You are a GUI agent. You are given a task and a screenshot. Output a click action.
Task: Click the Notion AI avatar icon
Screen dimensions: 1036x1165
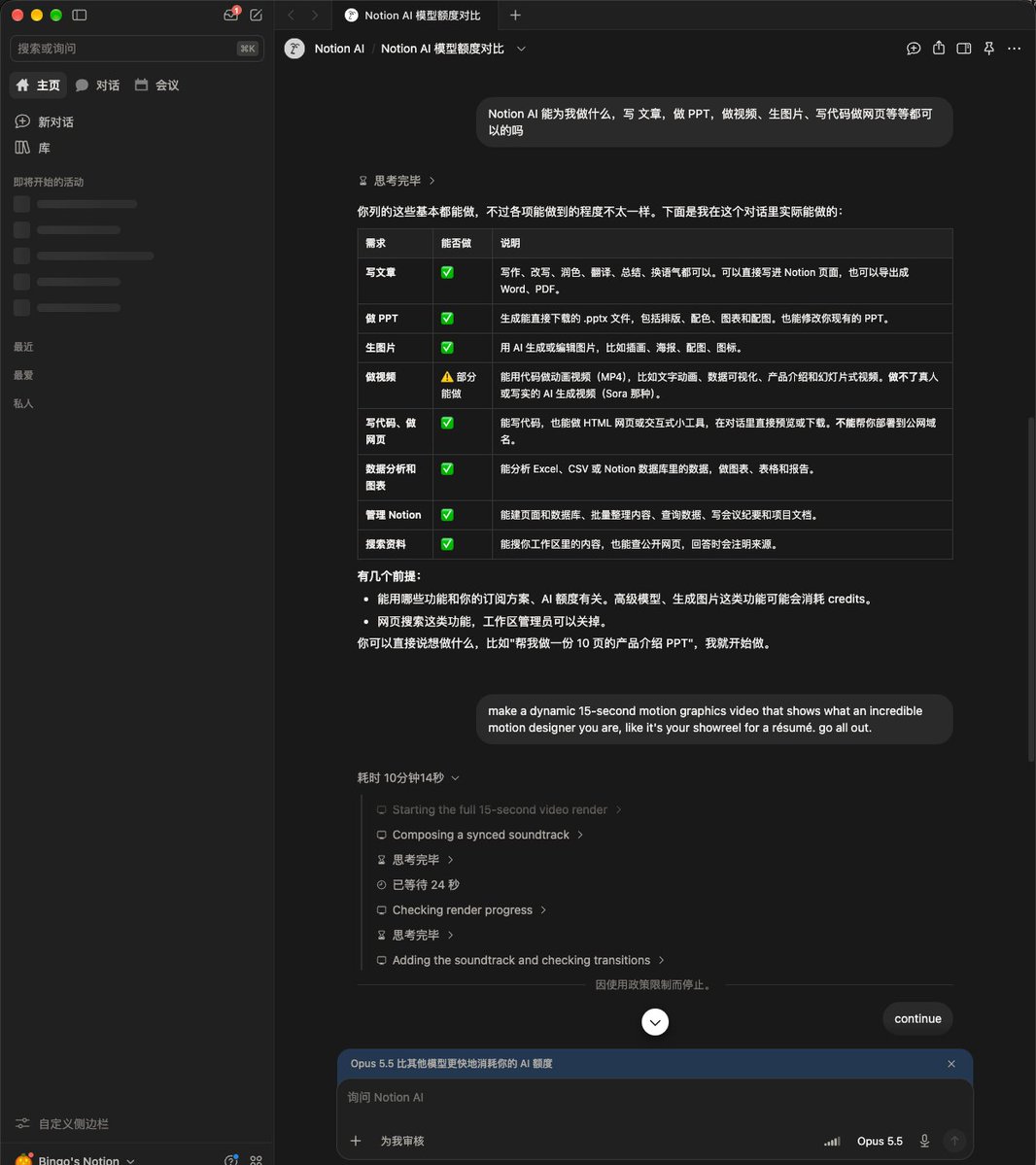click(294, 49)
